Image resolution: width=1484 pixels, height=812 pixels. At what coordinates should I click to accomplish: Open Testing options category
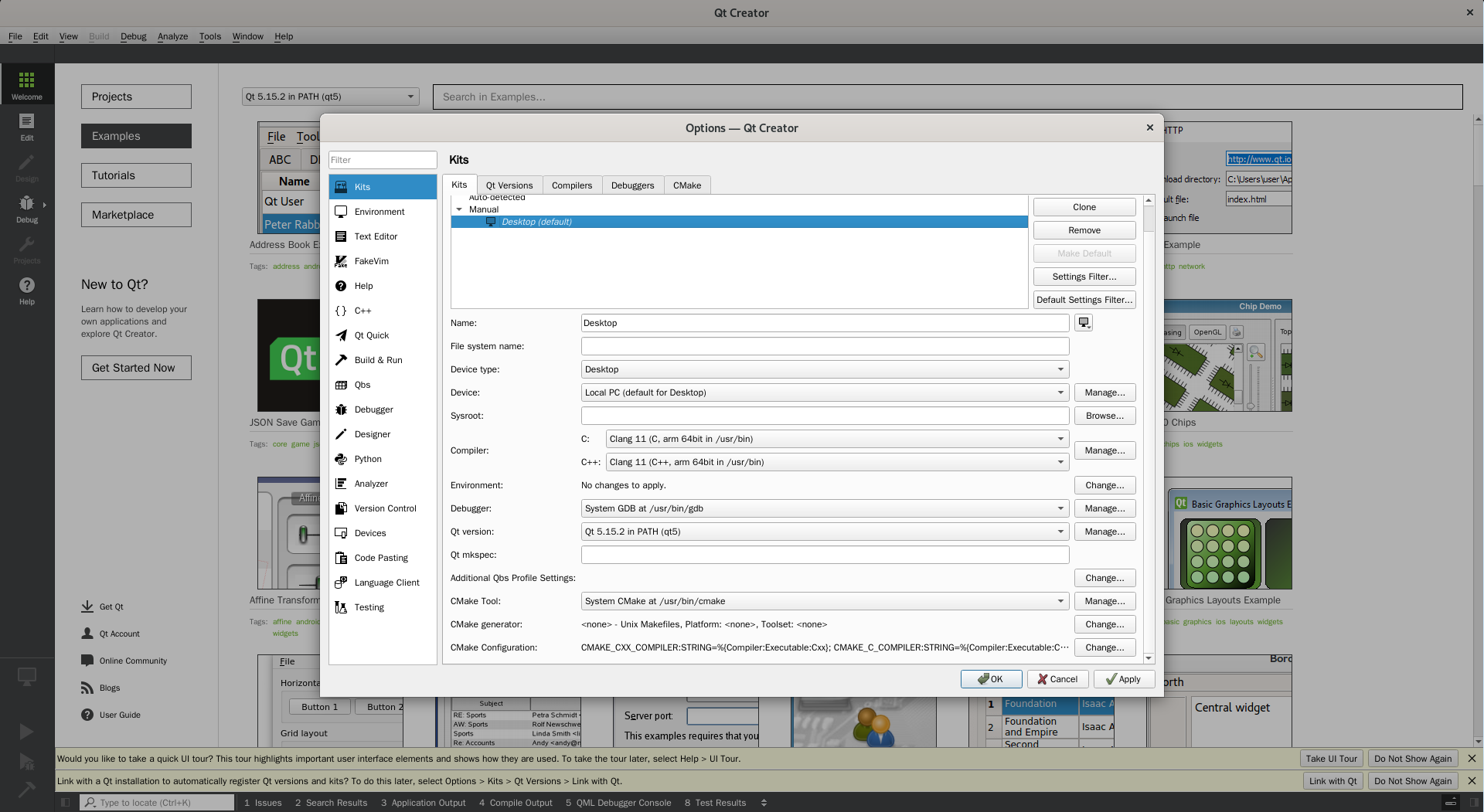[x=383, y=607]
